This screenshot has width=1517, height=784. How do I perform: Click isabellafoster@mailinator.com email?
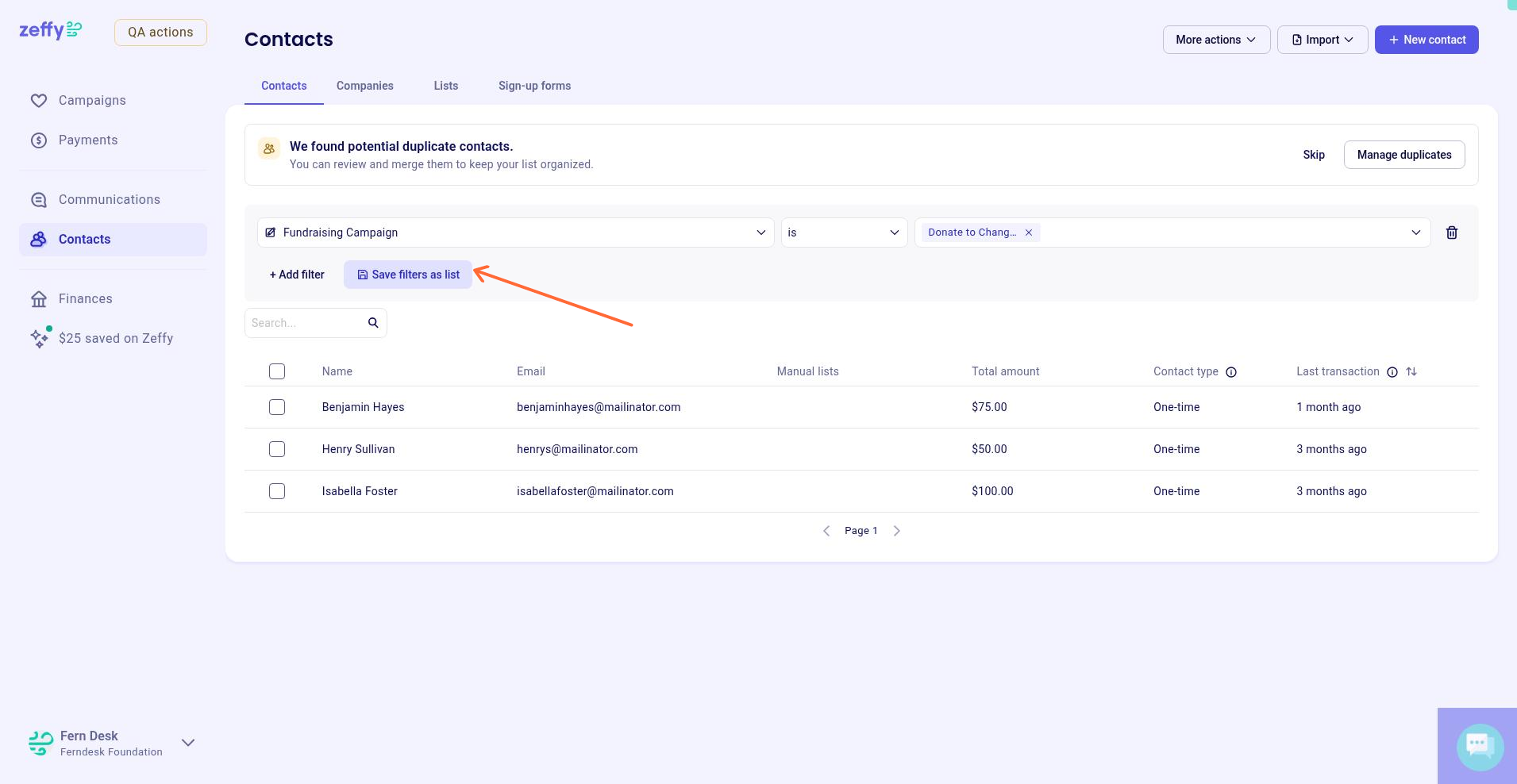(595, 491)
